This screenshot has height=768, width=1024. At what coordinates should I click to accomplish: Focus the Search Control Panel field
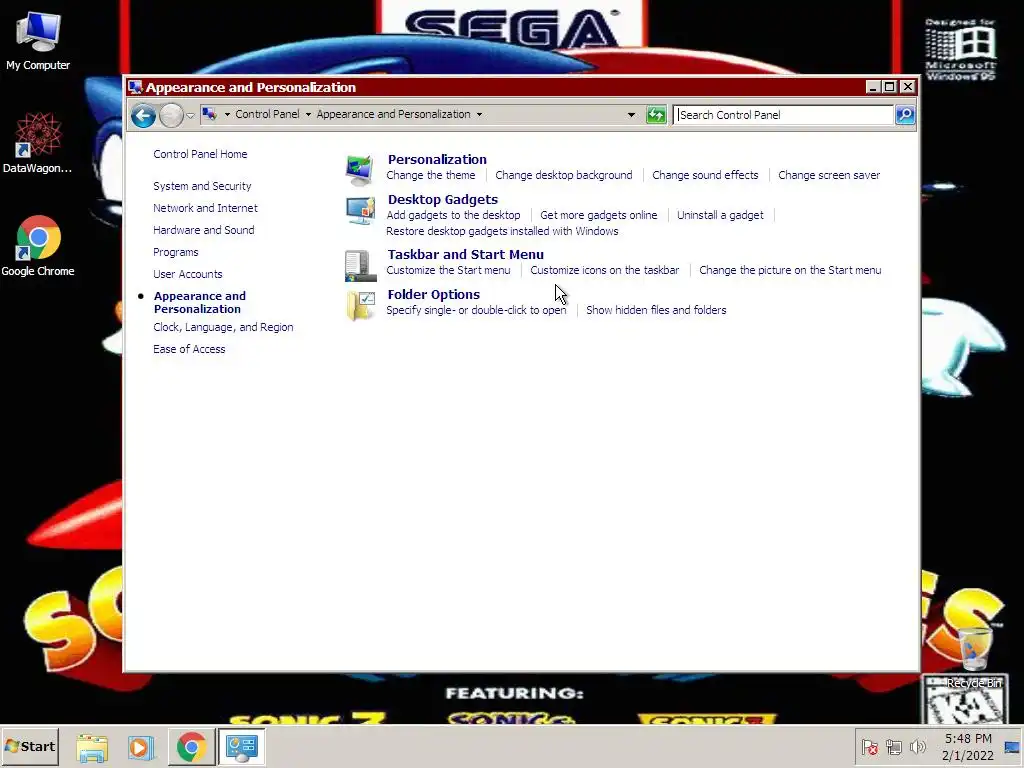783,115
